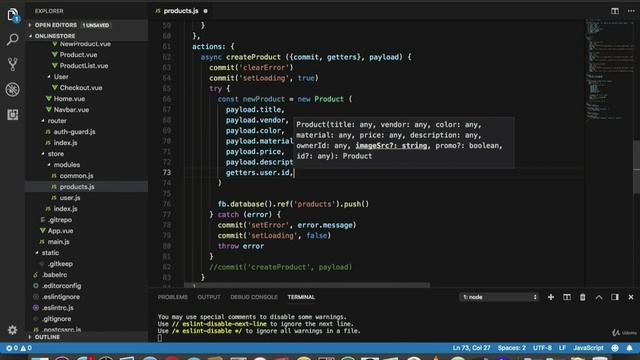Open .eslintignore file
640x360 pixels.
[x=61, y=297]
